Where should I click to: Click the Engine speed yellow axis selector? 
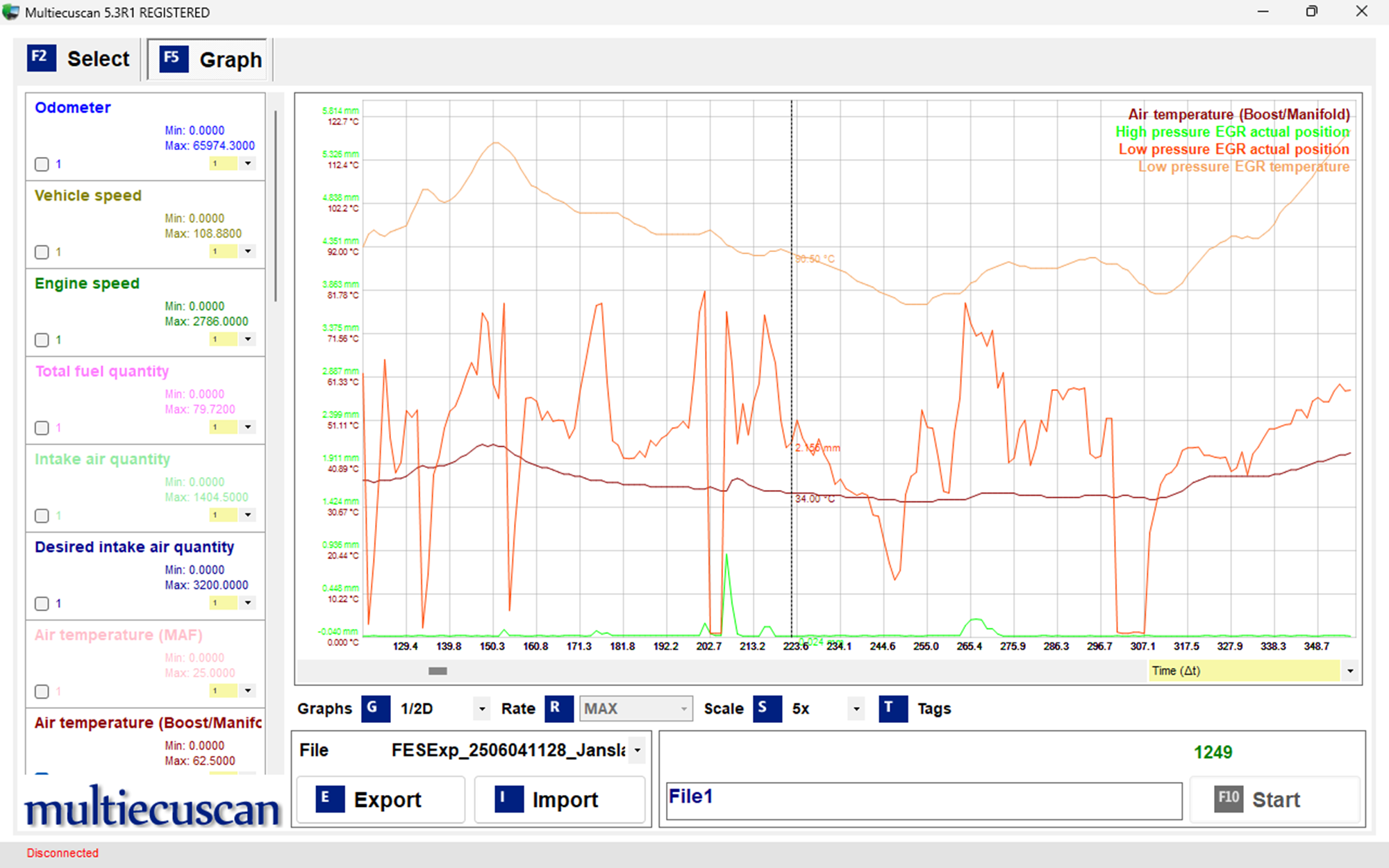[224, 340]
